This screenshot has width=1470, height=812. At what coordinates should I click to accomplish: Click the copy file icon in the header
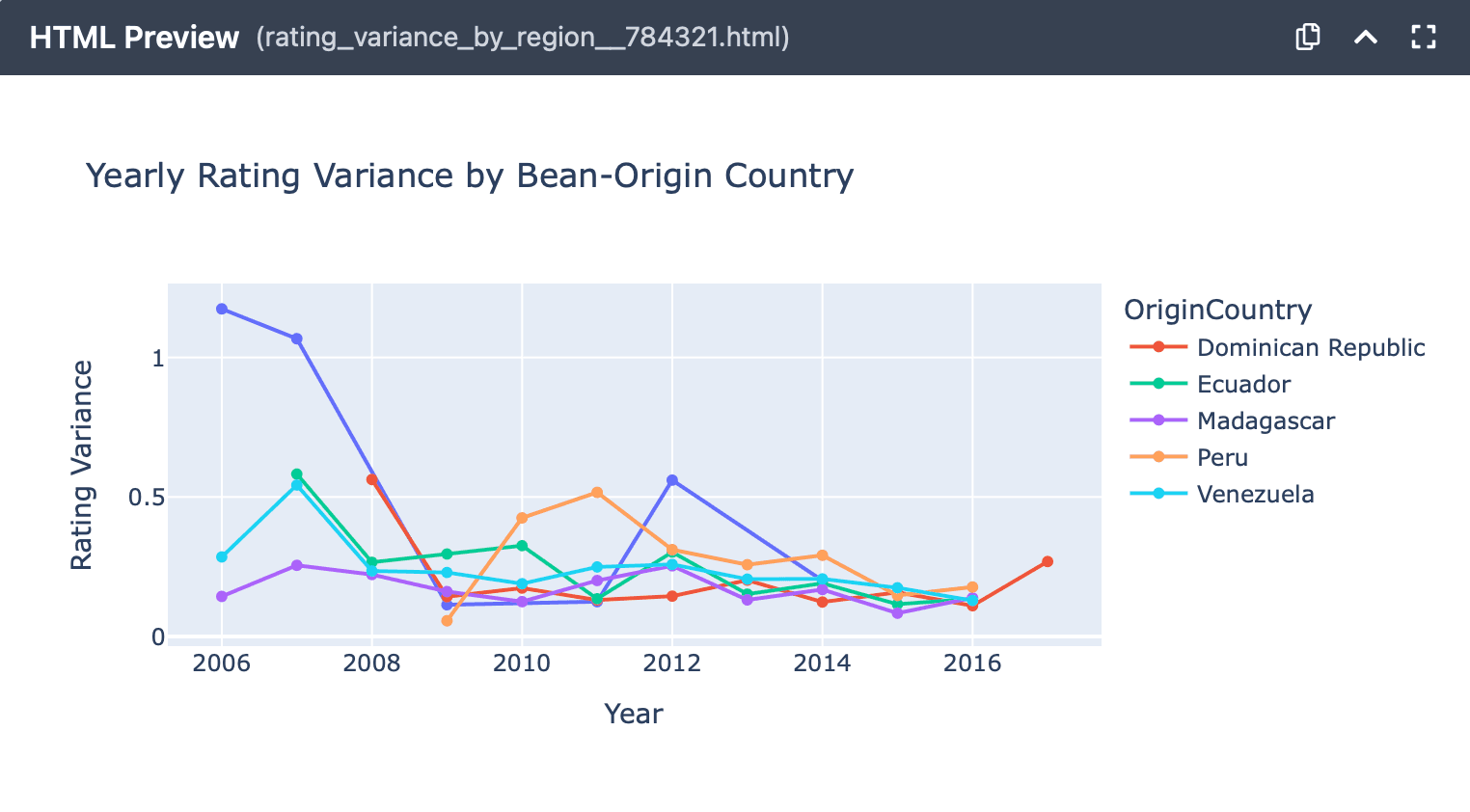click(x=1307, y=37)
